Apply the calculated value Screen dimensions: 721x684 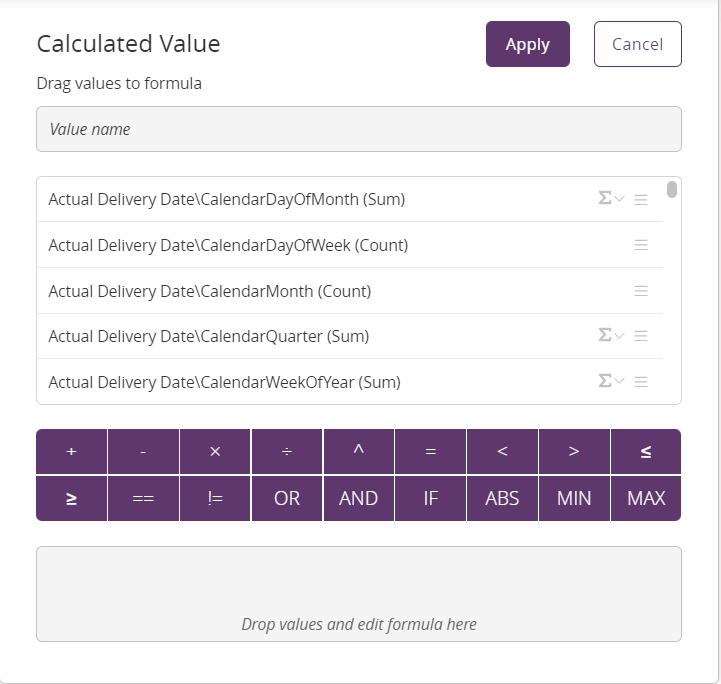[x=527, y=44]
